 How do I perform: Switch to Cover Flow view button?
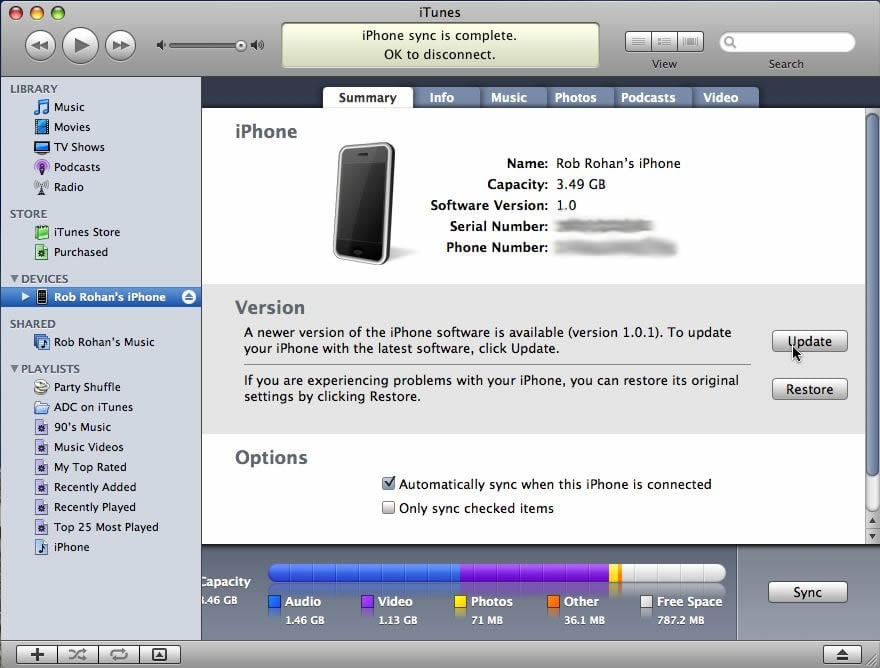click(690, 42)
